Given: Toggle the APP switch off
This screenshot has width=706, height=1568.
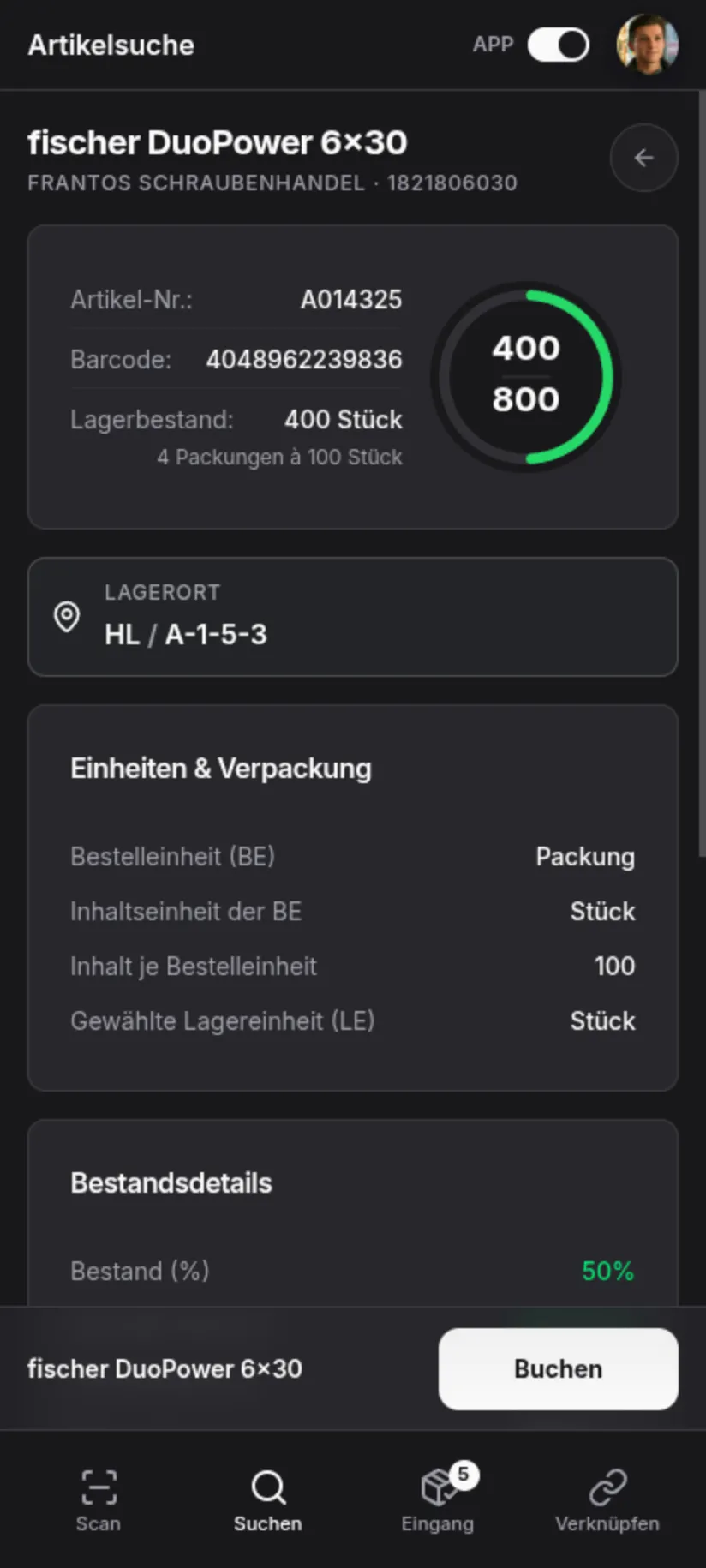Looking at the screenshot, I should pyautogui.click(x=558, y=45).
